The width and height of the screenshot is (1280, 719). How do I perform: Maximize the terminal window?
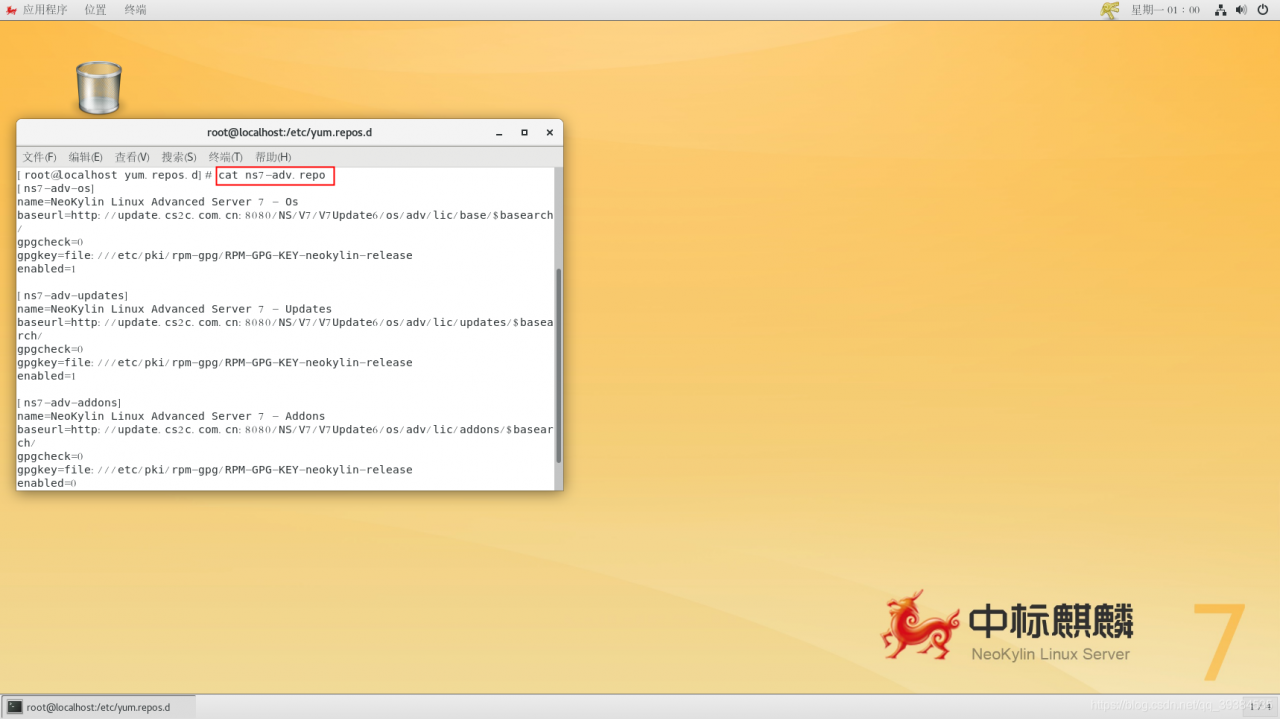point(524,132)
